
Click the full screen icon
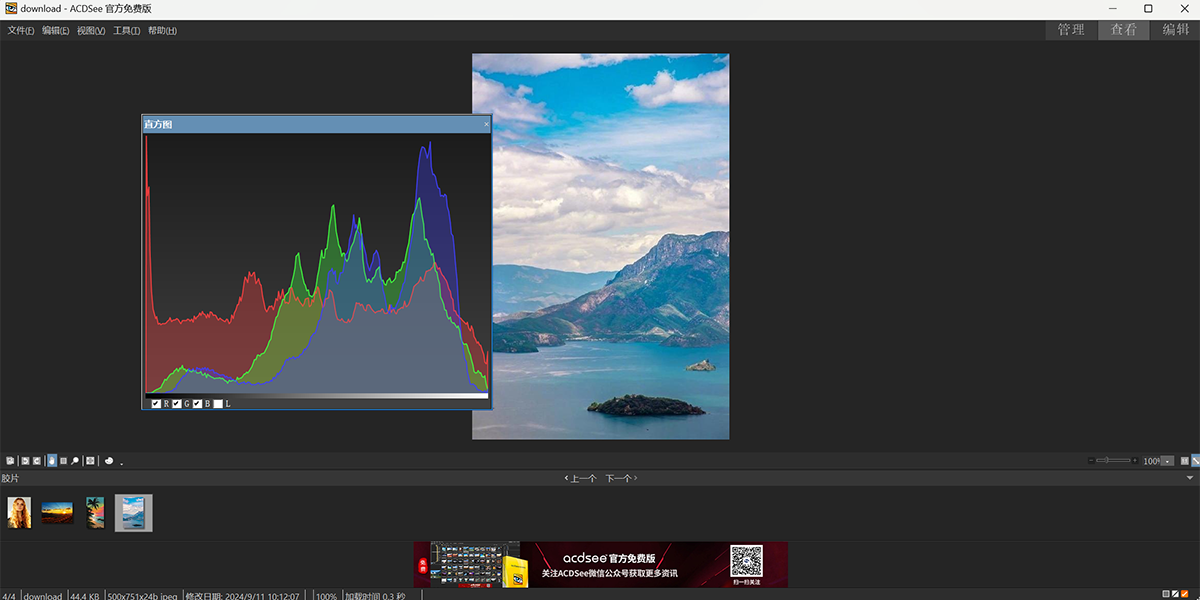[90, 461]
